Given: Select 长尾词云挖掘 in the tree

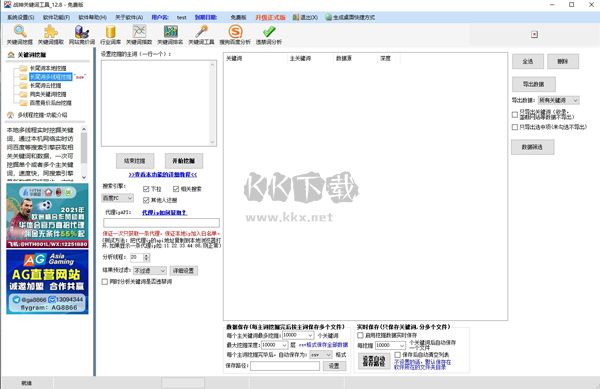Looking at the screenshot, I should click(x=46, y=86).
